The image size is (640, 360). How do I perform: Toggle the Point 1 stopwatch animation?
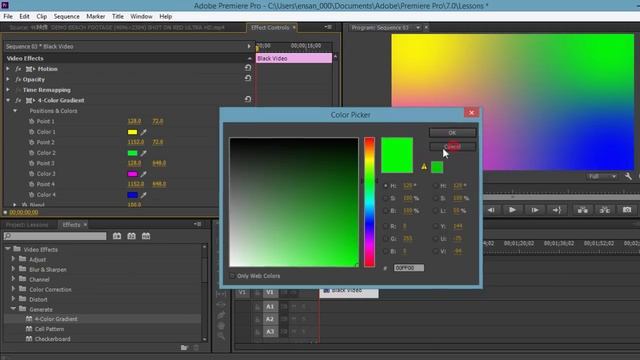[31, 121]
